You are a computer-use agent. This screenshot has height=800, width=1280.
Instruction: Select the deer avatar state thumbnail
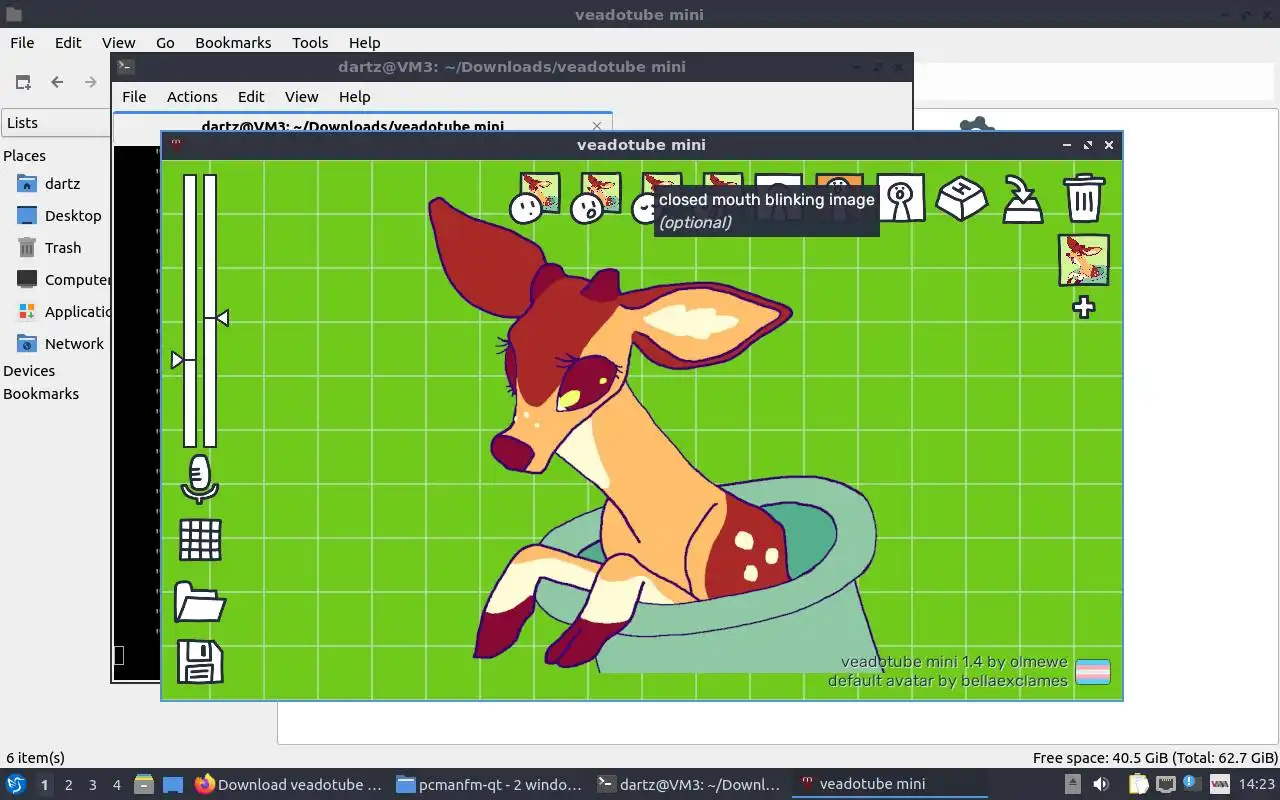1084,260
